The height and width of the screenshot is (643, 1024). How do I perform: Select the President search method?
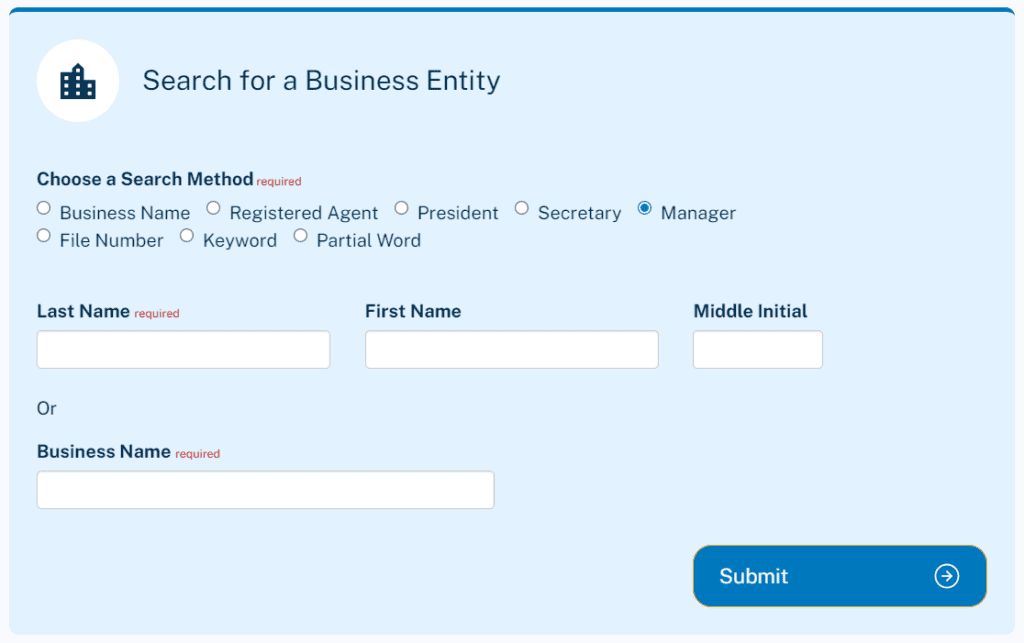coord(401,208)
